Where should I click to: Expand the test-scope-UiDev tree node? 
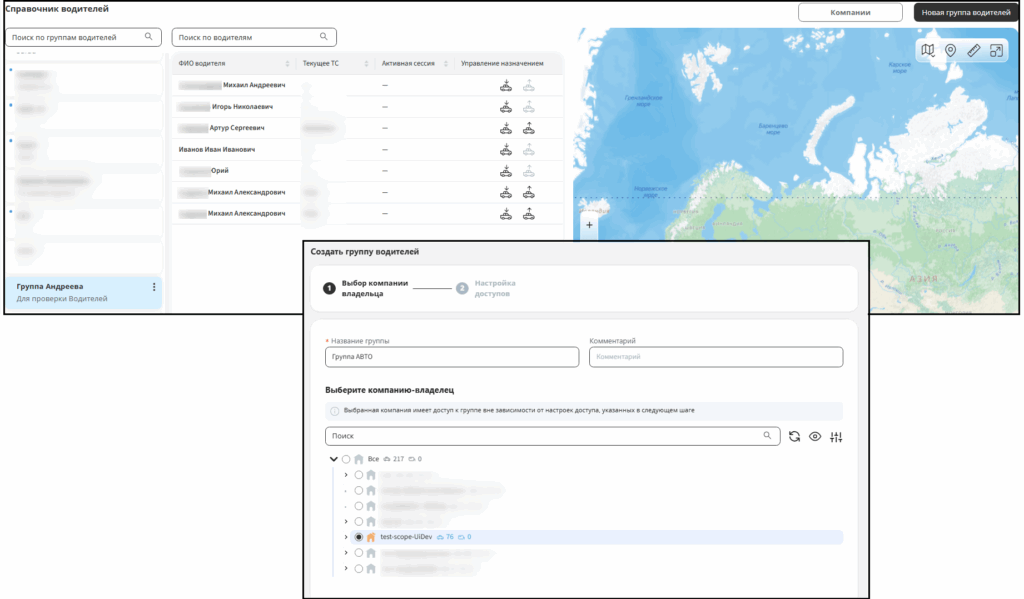pos(346,537)
